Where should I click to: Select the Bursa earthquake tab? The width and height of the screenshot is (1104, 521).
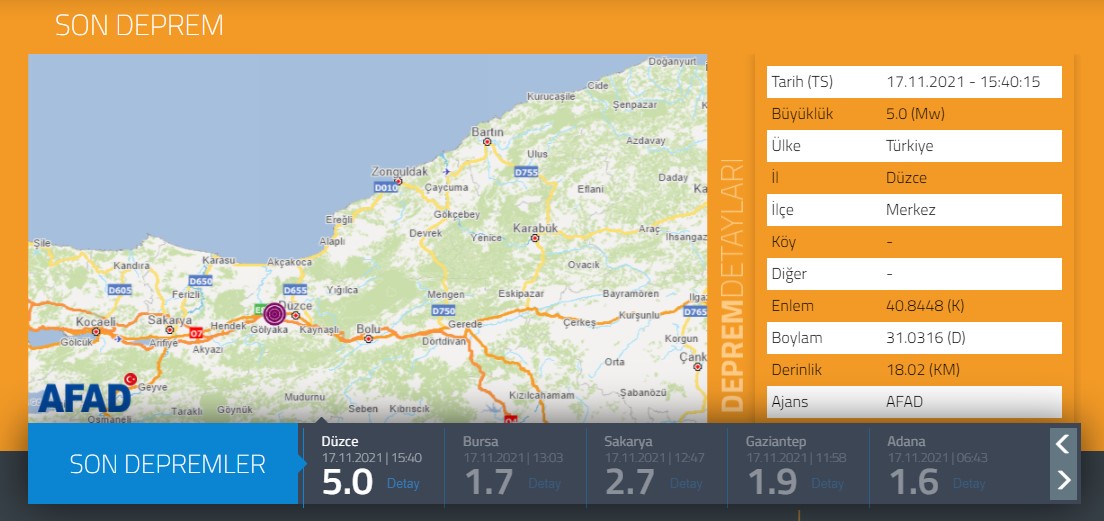tap(515, 465)
